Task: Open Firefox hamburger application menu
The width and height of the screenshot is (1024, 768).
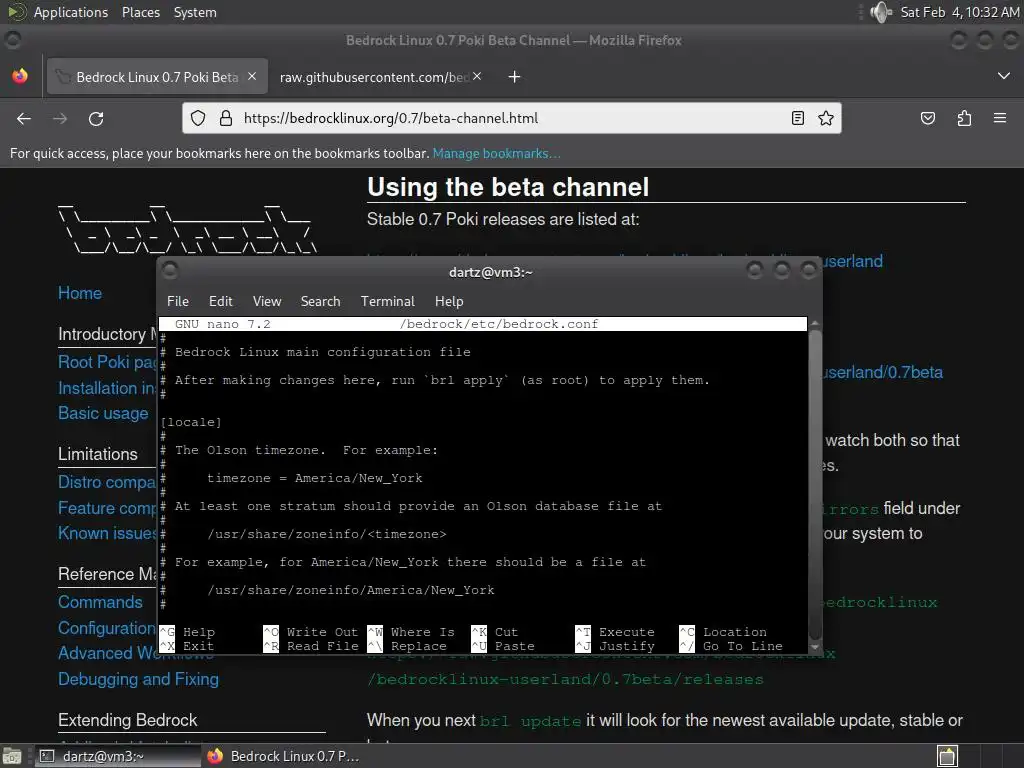Action: [1000, 118]
